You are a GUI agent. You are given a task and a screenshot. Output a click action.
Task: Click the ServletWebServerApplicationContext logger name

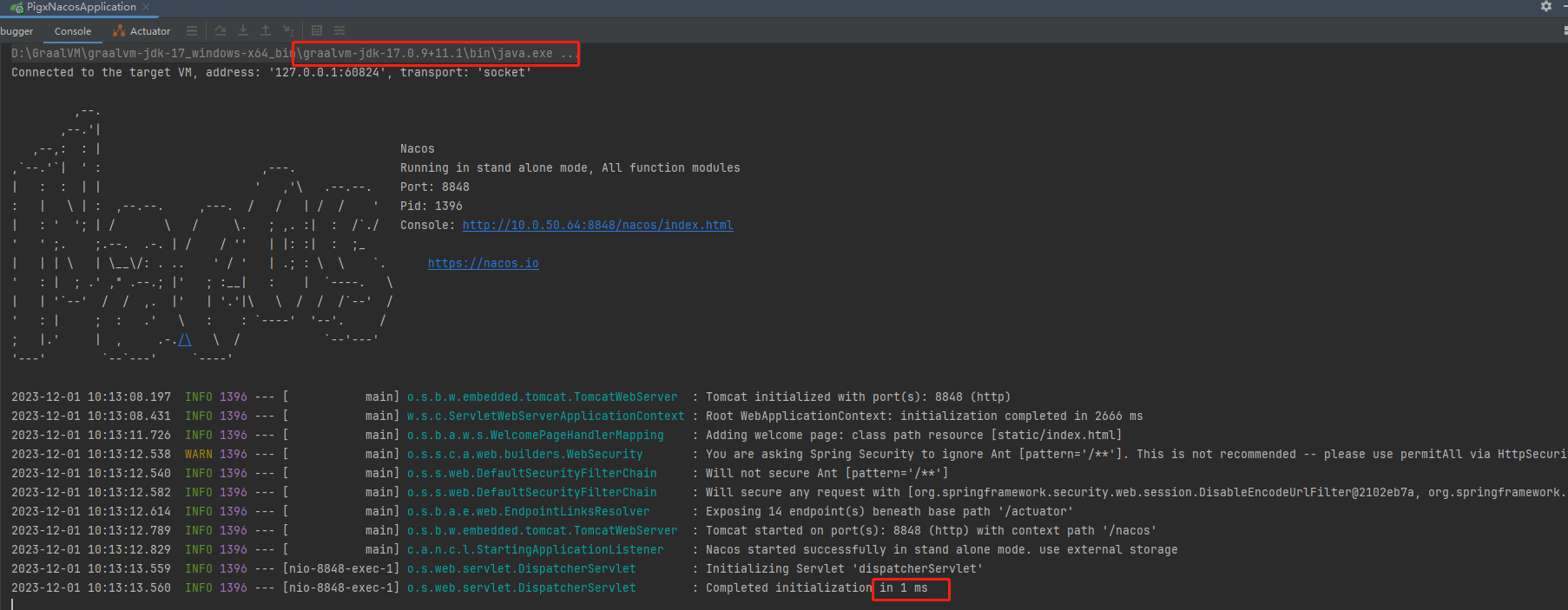click(x=545, y=417)
